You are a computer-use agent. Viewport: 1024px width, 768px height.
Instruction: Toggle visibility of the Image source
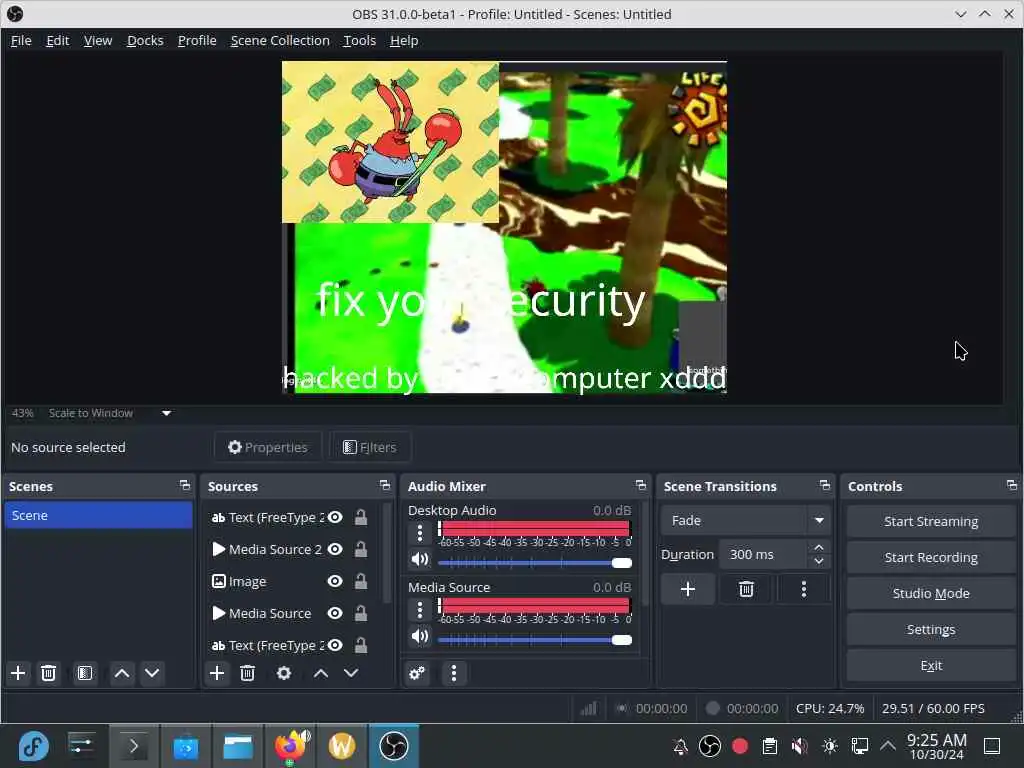point(335,581)
